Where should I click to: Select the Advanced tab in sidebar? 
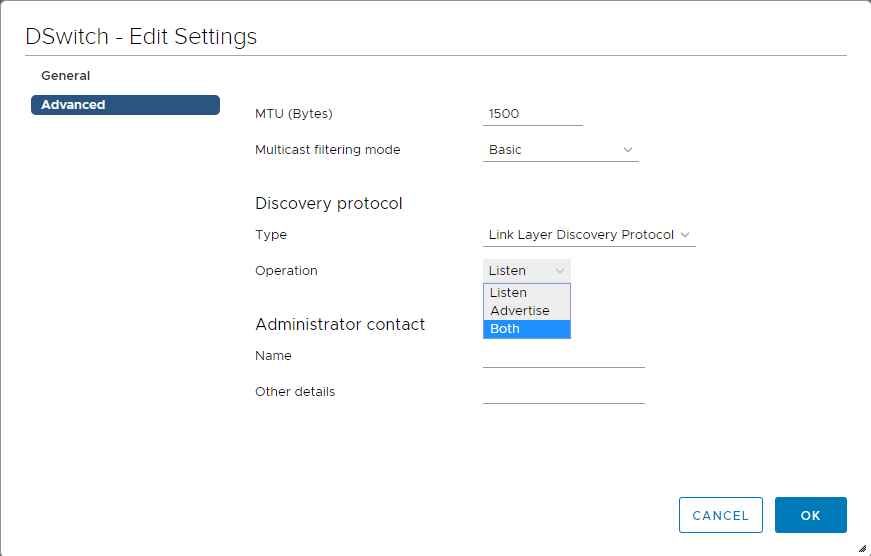pos(125,105)
